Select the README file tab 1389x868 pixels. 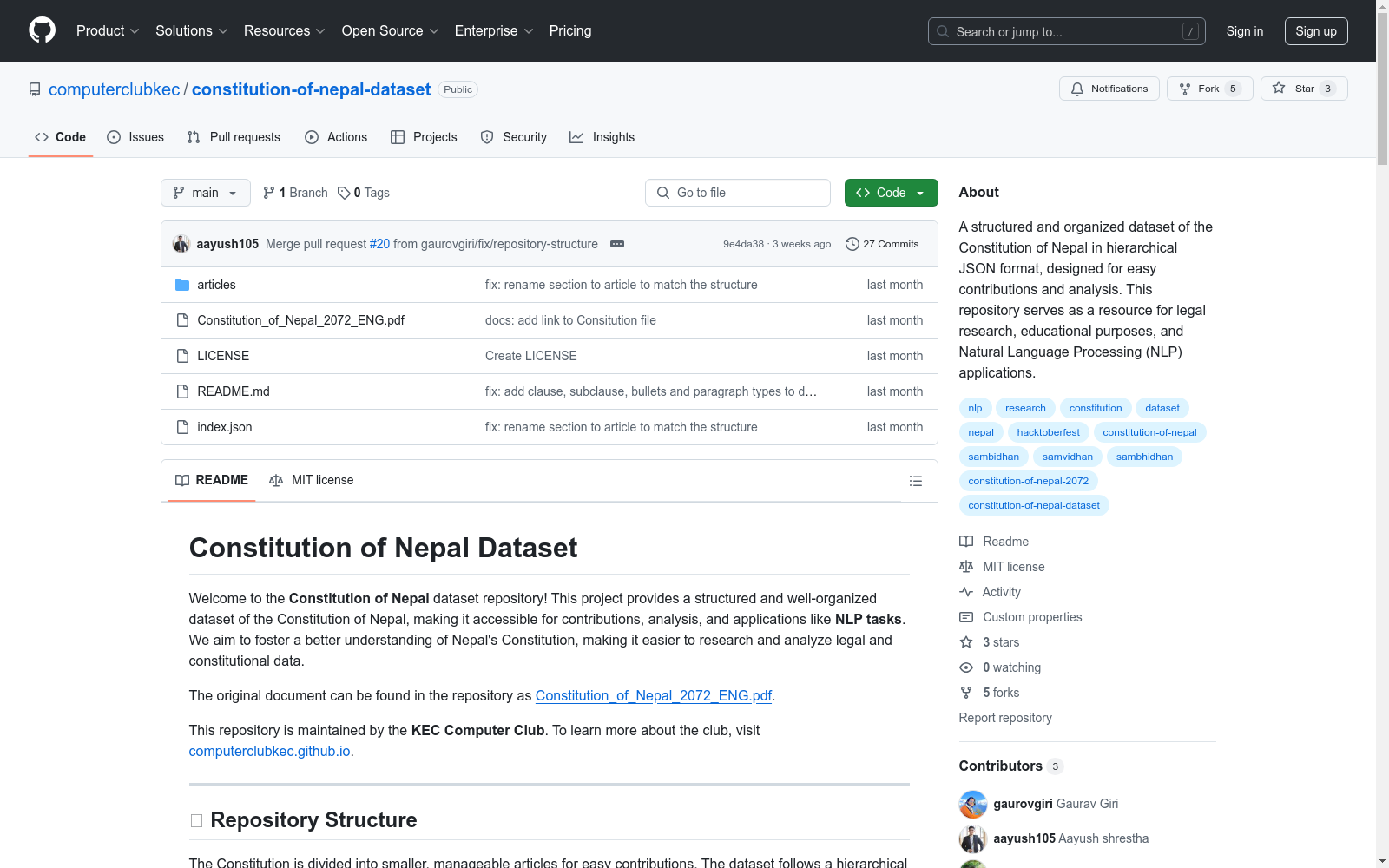212,480
